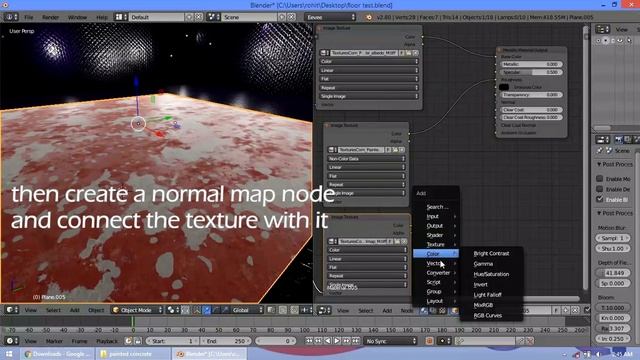Select the rotate manipulator arc icon

click(x=216, y=310)
